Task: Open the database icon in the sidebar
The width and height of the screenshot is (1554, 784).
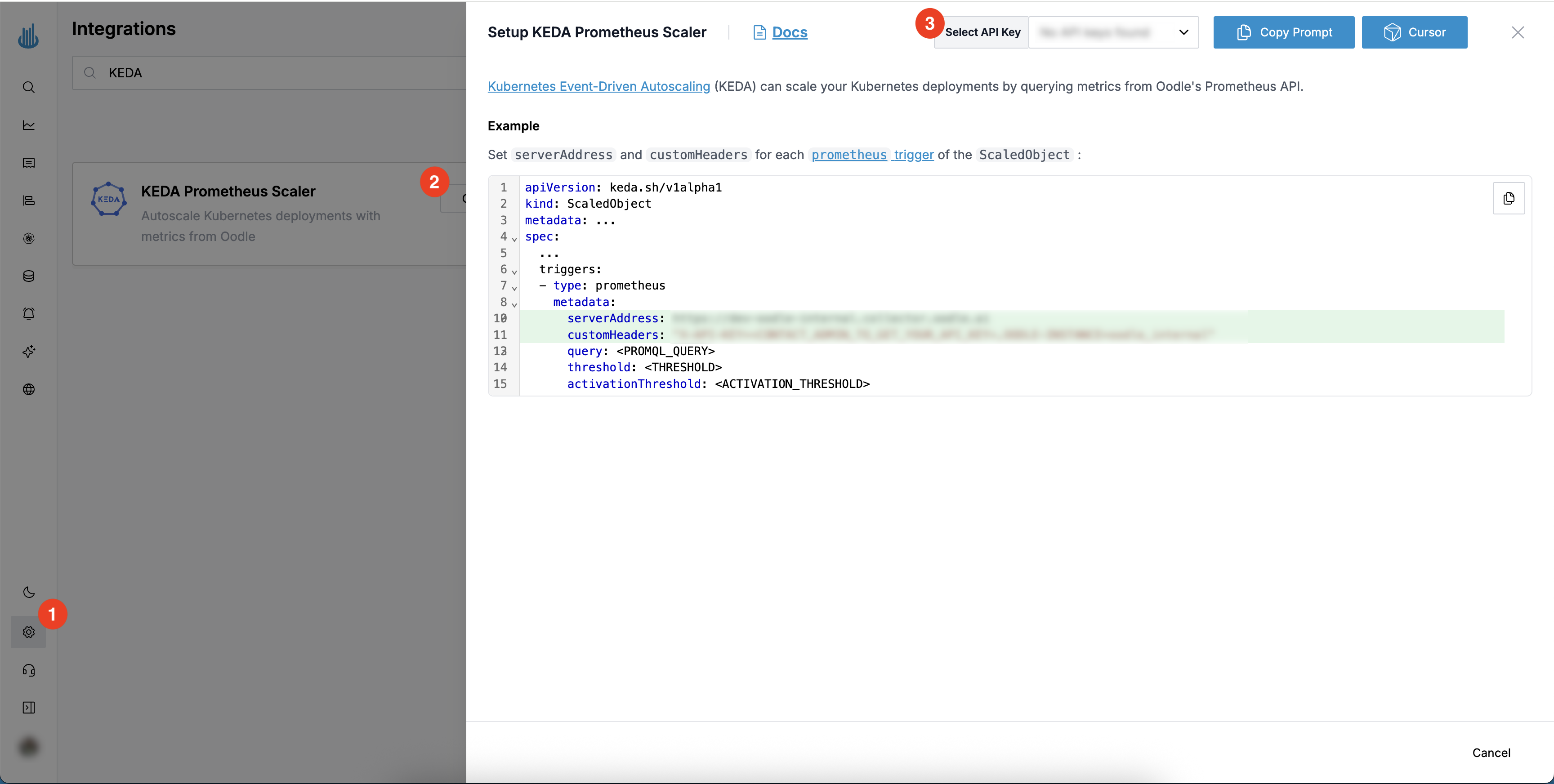Action: pyautogui.click(x=28, y=276)
